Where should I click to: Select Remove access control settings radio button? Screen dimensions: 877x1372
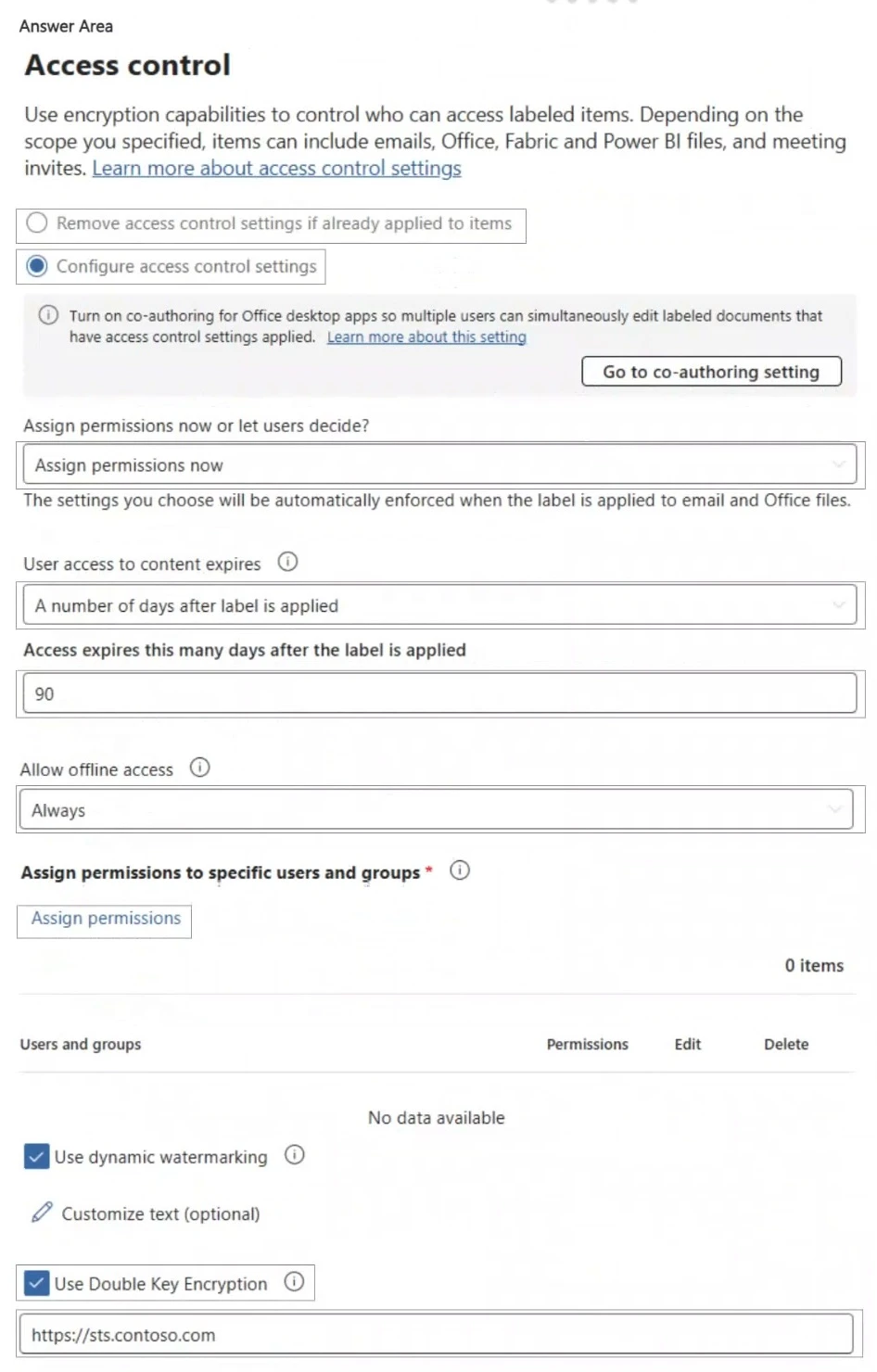click(37, 223)
